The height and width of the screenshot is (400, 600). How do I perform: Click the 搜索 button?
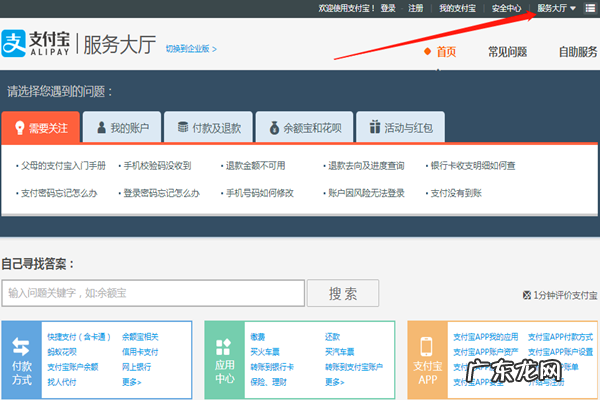[343, 293]
